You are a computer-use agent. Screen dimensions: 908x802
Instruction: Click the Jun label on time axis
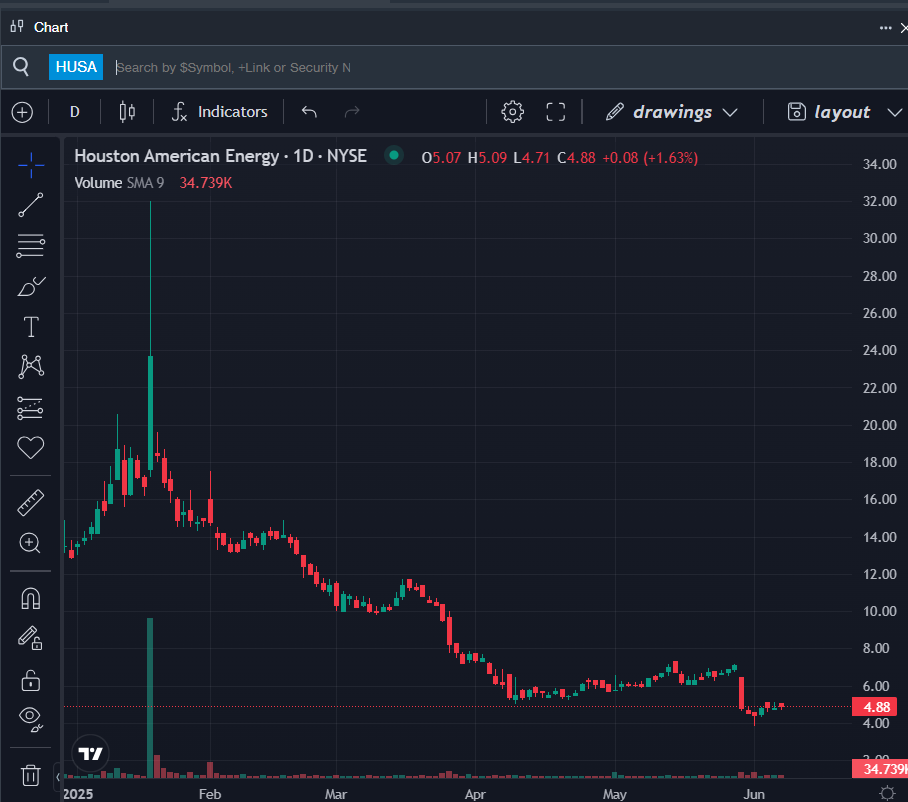coord(754,794)
